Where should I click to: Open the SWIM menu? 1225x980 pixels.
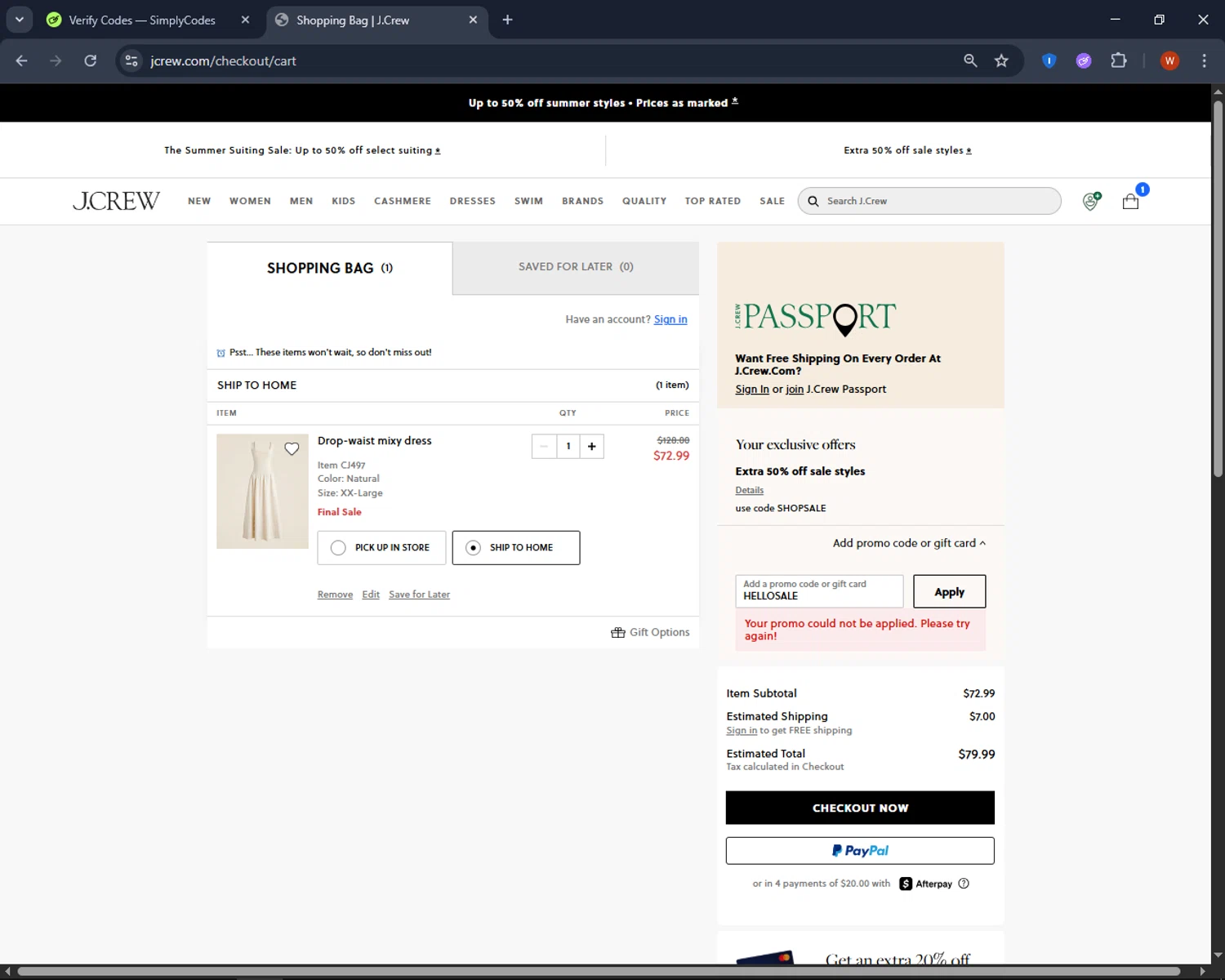(x=528, y=201)
